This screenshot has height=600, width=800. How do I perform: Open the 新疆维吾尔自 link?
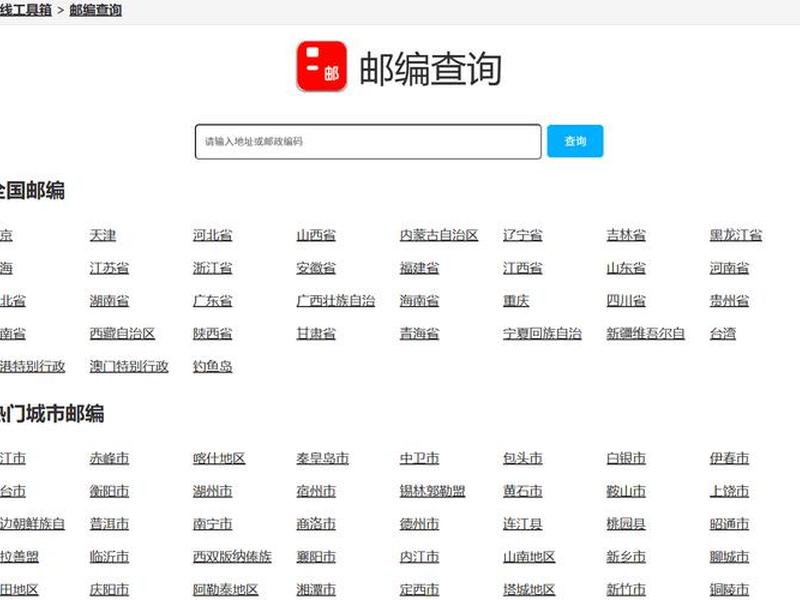645,334
